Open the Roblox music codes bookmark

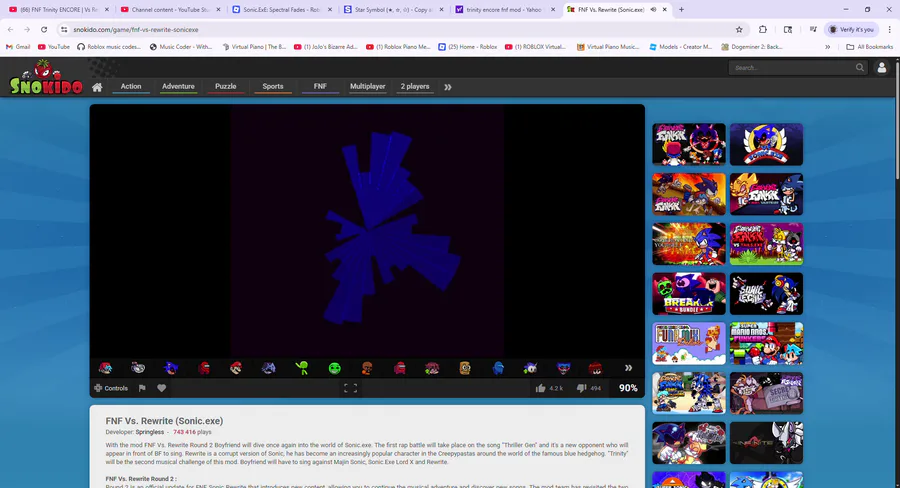point(109,47)
